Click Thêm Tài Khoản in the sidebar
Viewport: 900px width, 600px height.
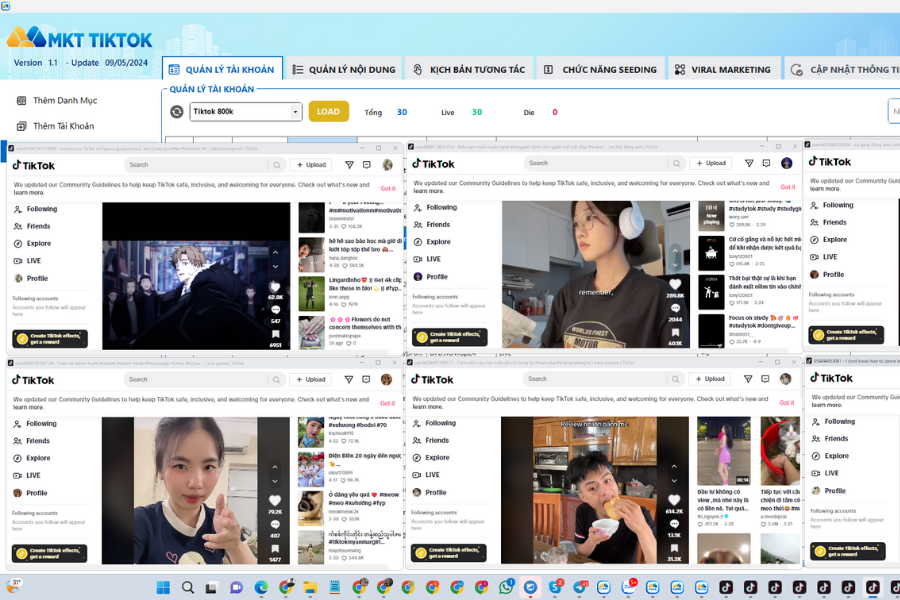55,126
